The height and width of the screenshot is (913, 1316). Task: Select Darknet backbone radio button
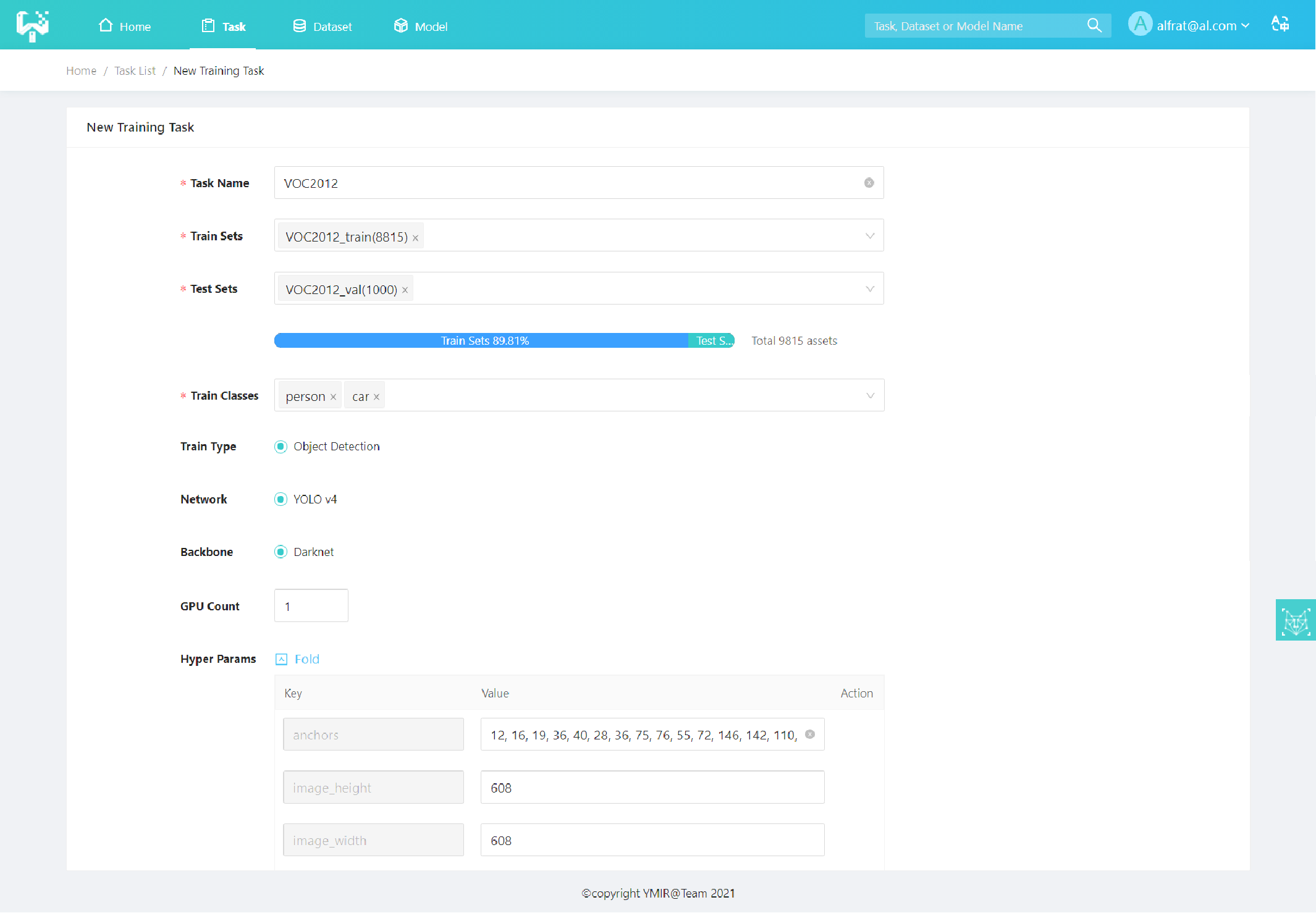281,552
